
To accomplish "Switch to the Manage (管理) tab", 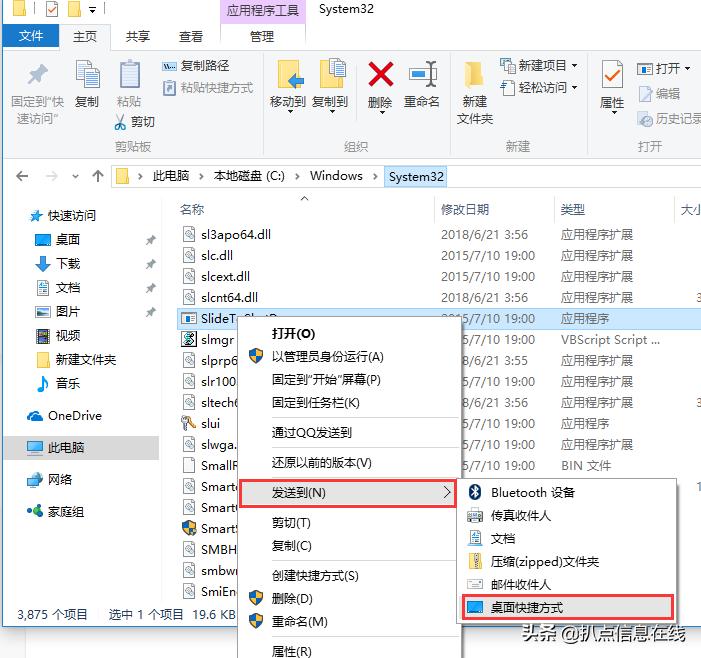I will [262, 36].
